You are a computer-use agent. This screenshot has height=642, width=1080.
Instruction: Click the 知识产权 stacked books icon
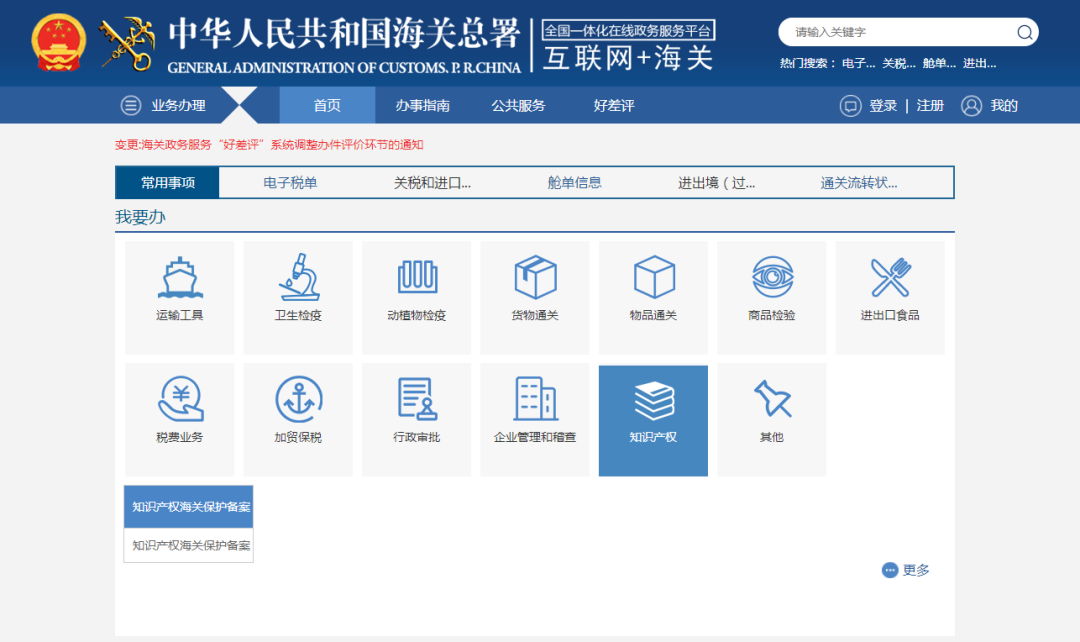[653, 405]
